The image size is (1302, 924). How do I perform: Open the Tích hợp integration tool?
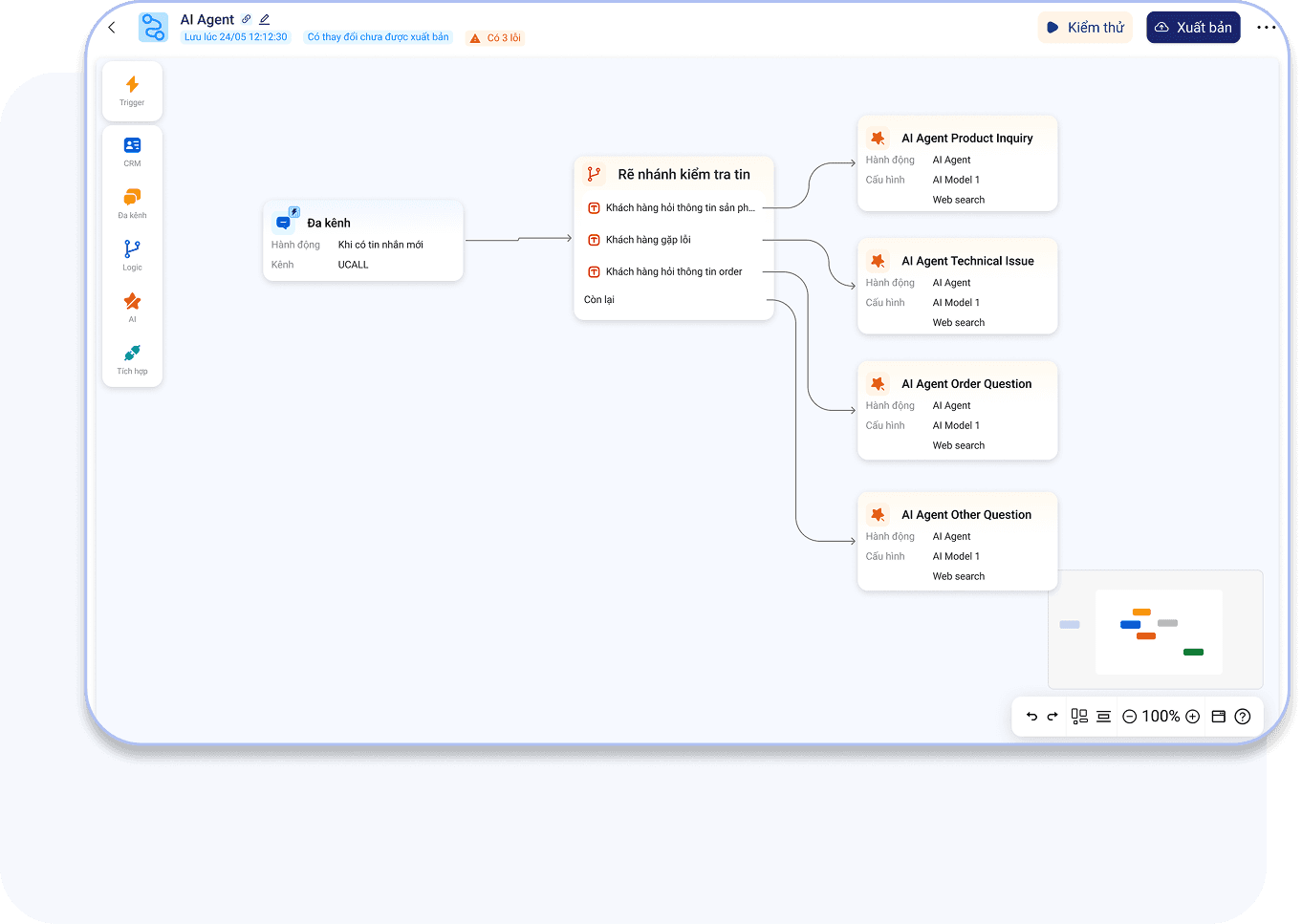tap(132, 358)
